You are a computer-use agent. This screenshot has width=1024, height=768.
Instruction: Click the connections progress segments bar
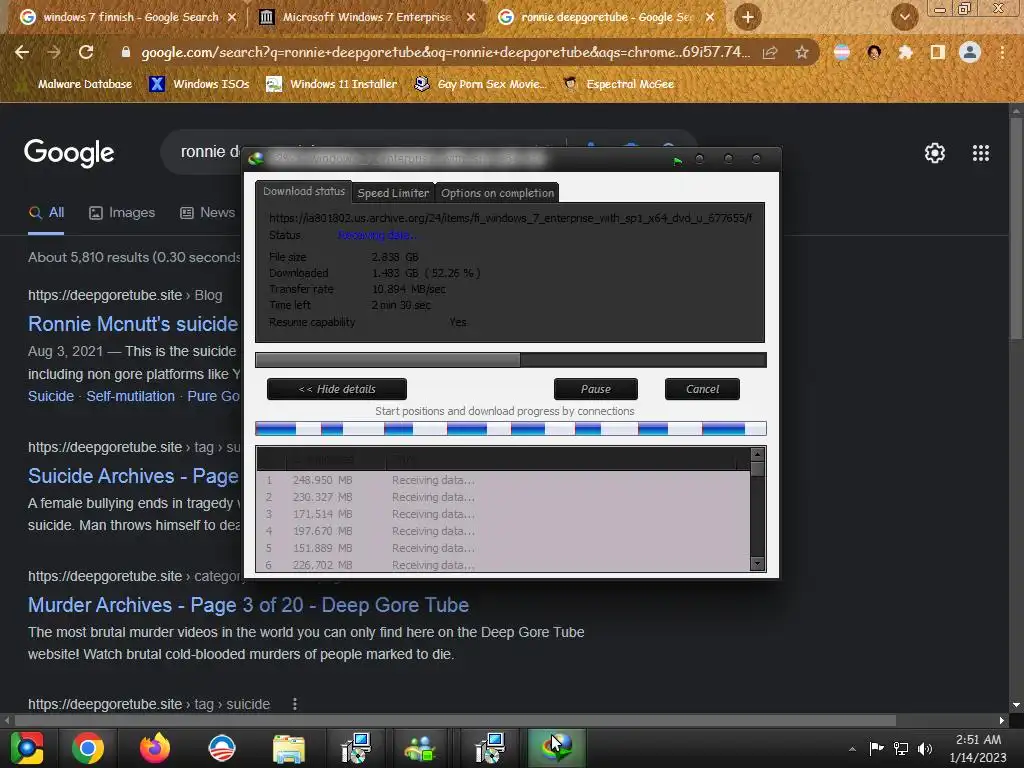tap(511, 429)
